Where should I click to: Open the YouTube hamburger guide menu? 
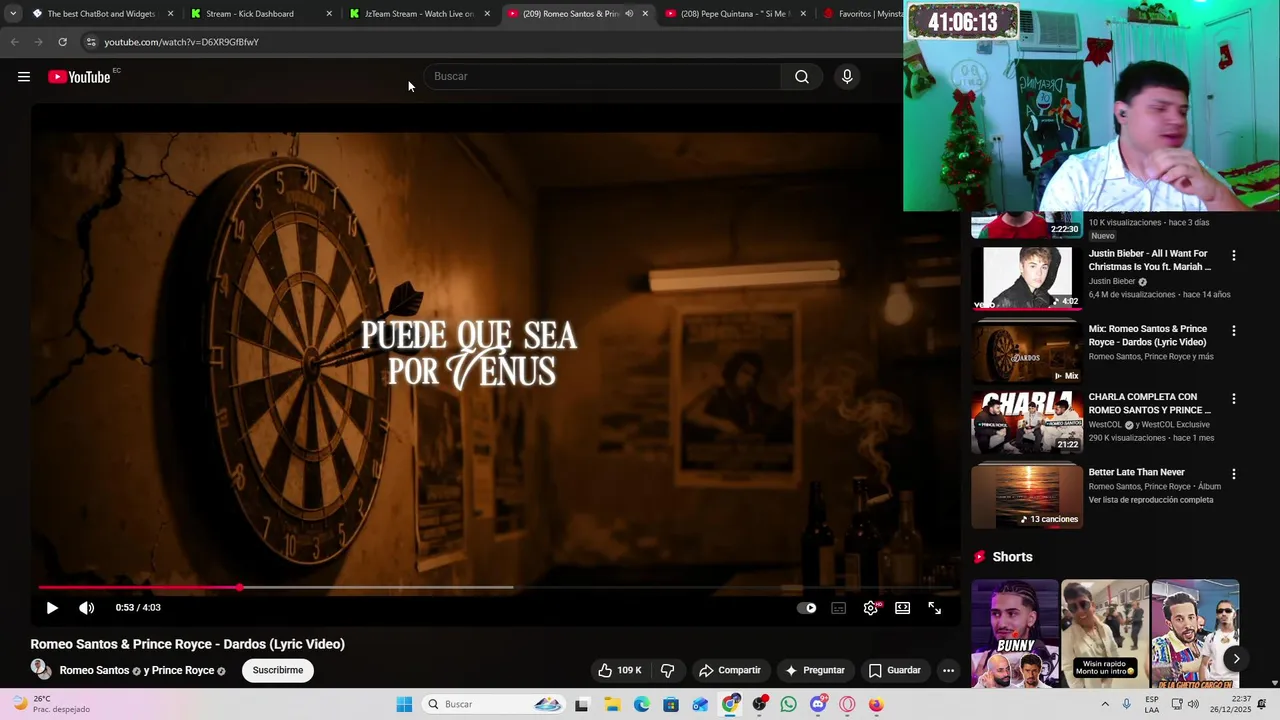tap(24, 77)
